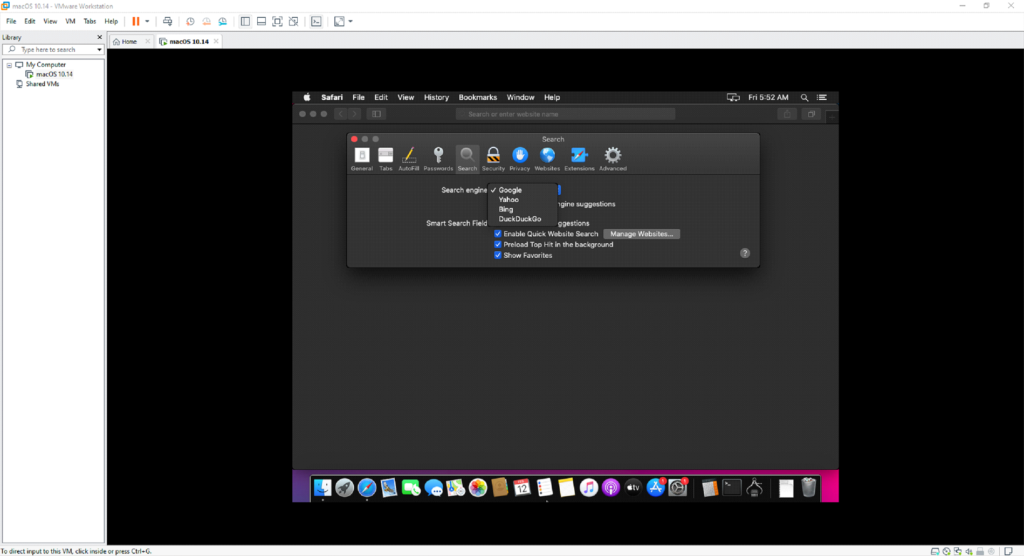Collapse the My Computer tree node
Image resolution: width=1024 pixels, height=556 pixels.
point(9,65)
